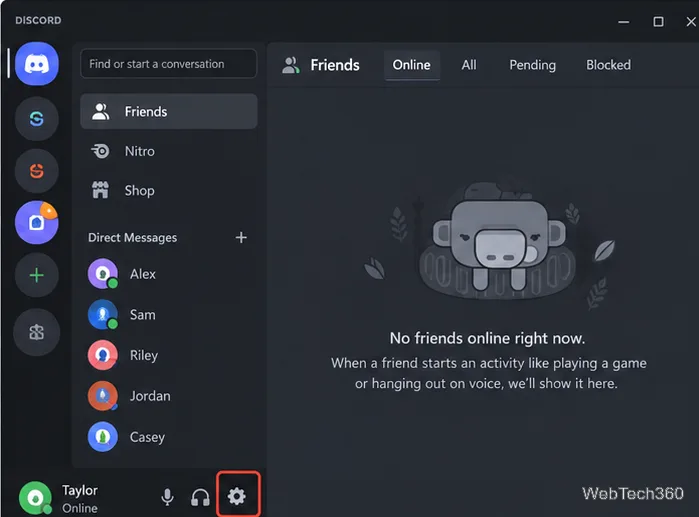Image resolution: width=699 pixels, height=517 pixels.
Task: Add a server with green plus
Action: point(37,275)
